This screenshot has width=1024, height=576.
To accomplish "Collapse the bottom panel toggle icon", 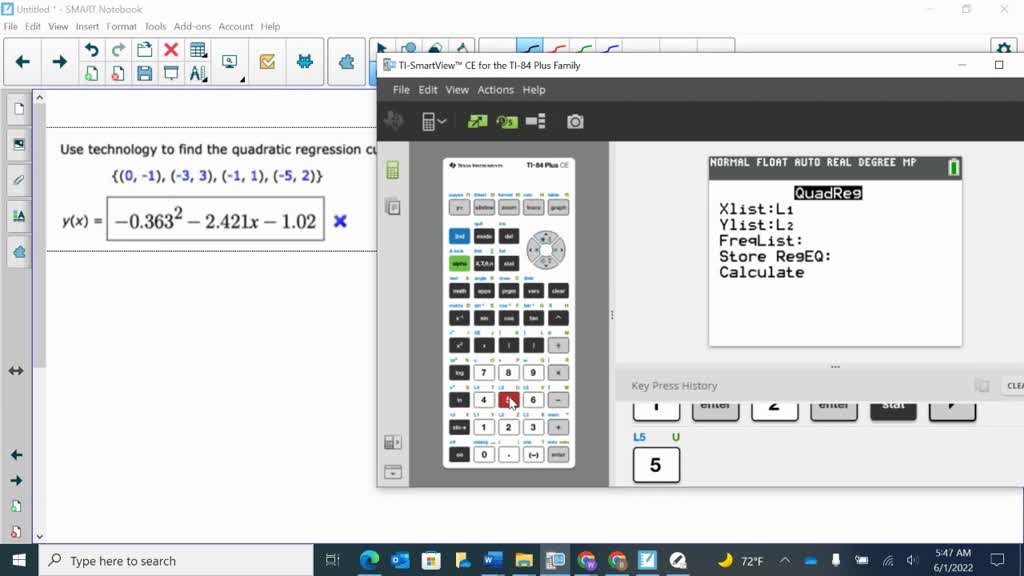I will (392, 472).
